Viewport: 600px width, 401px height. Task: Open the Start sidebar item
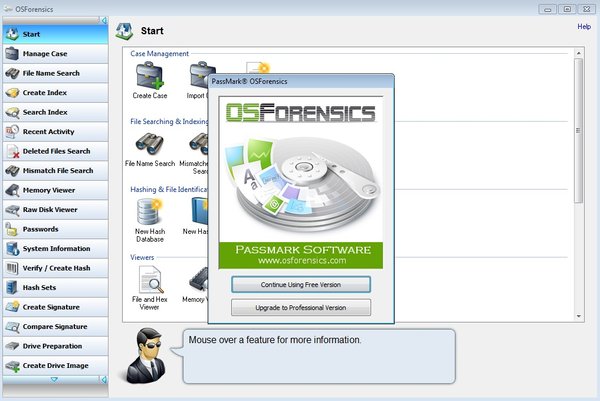click(x=55, y=34)
